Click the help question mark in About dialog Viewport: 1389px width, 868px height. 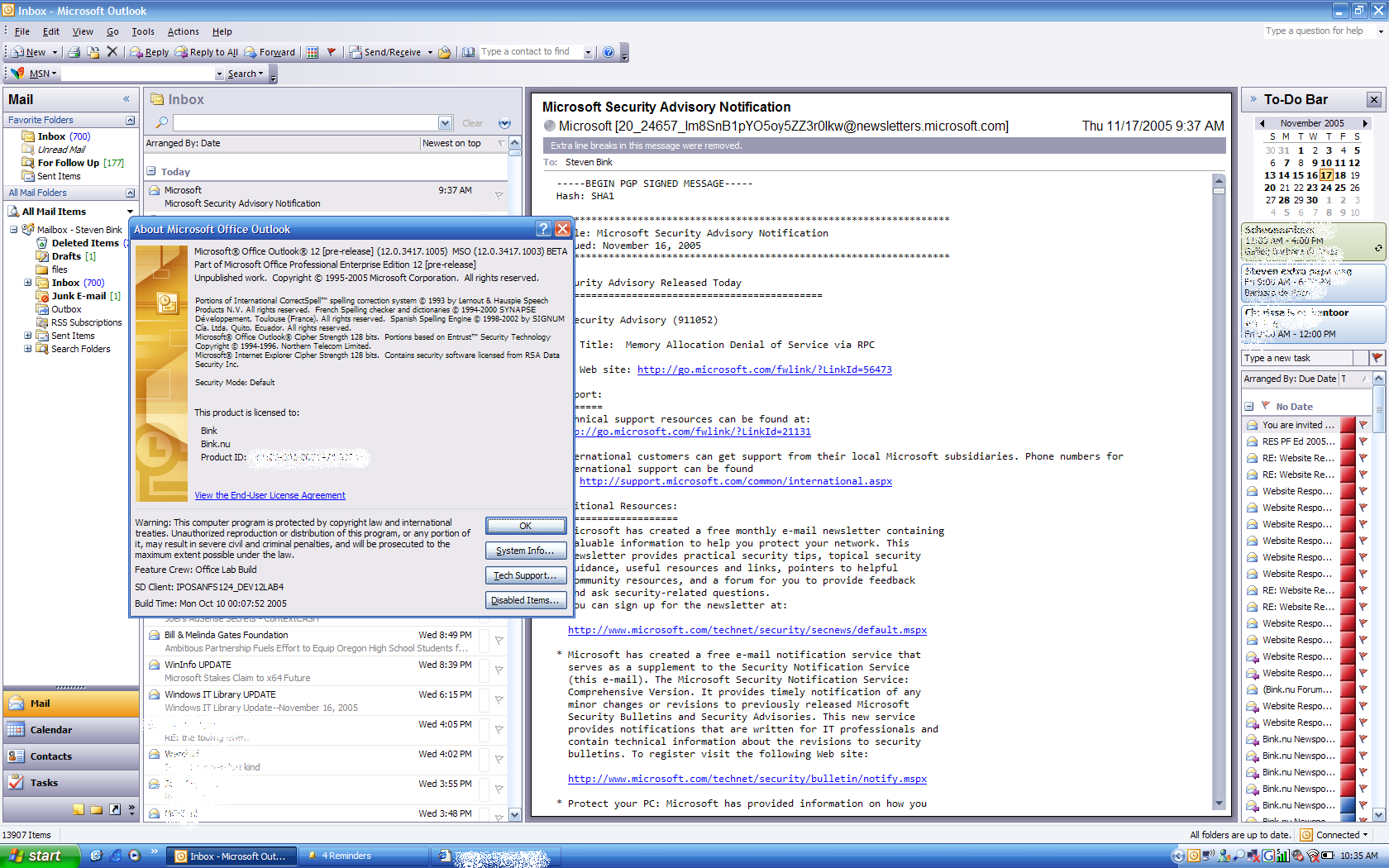pos(543,229)
